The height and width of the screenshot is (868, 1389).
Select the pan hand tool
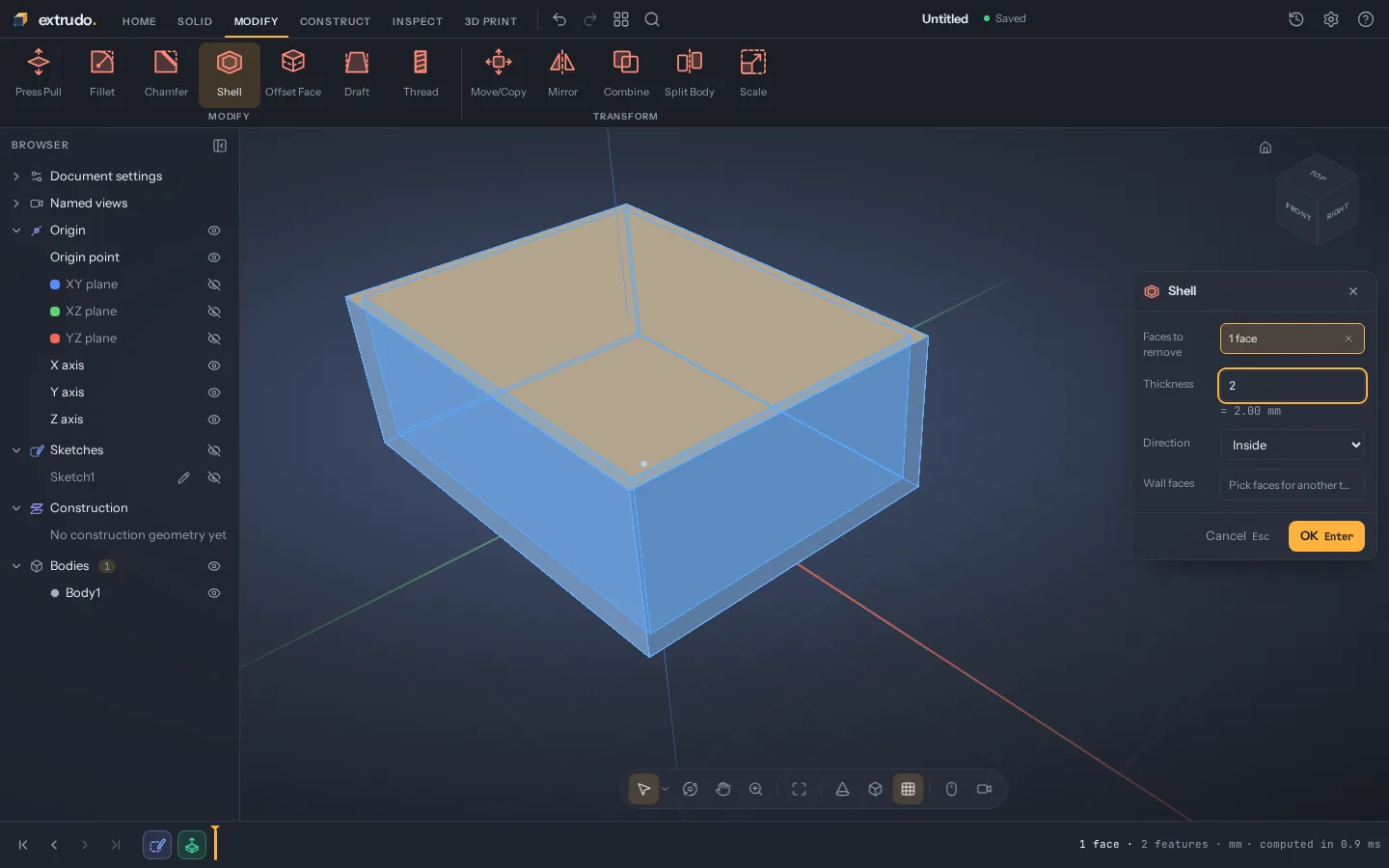point(723,789)
